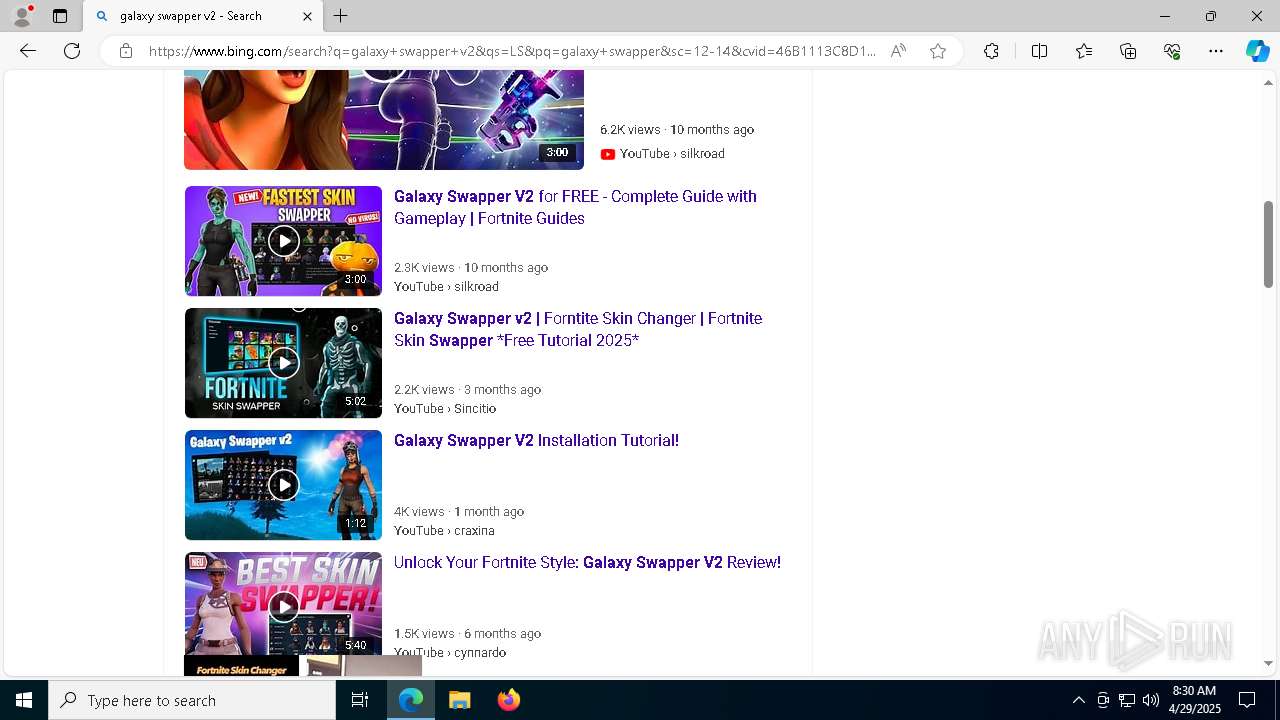Open 'Galaxy Swapper V2 for FREE' guide link

click(x=575, y=207)
